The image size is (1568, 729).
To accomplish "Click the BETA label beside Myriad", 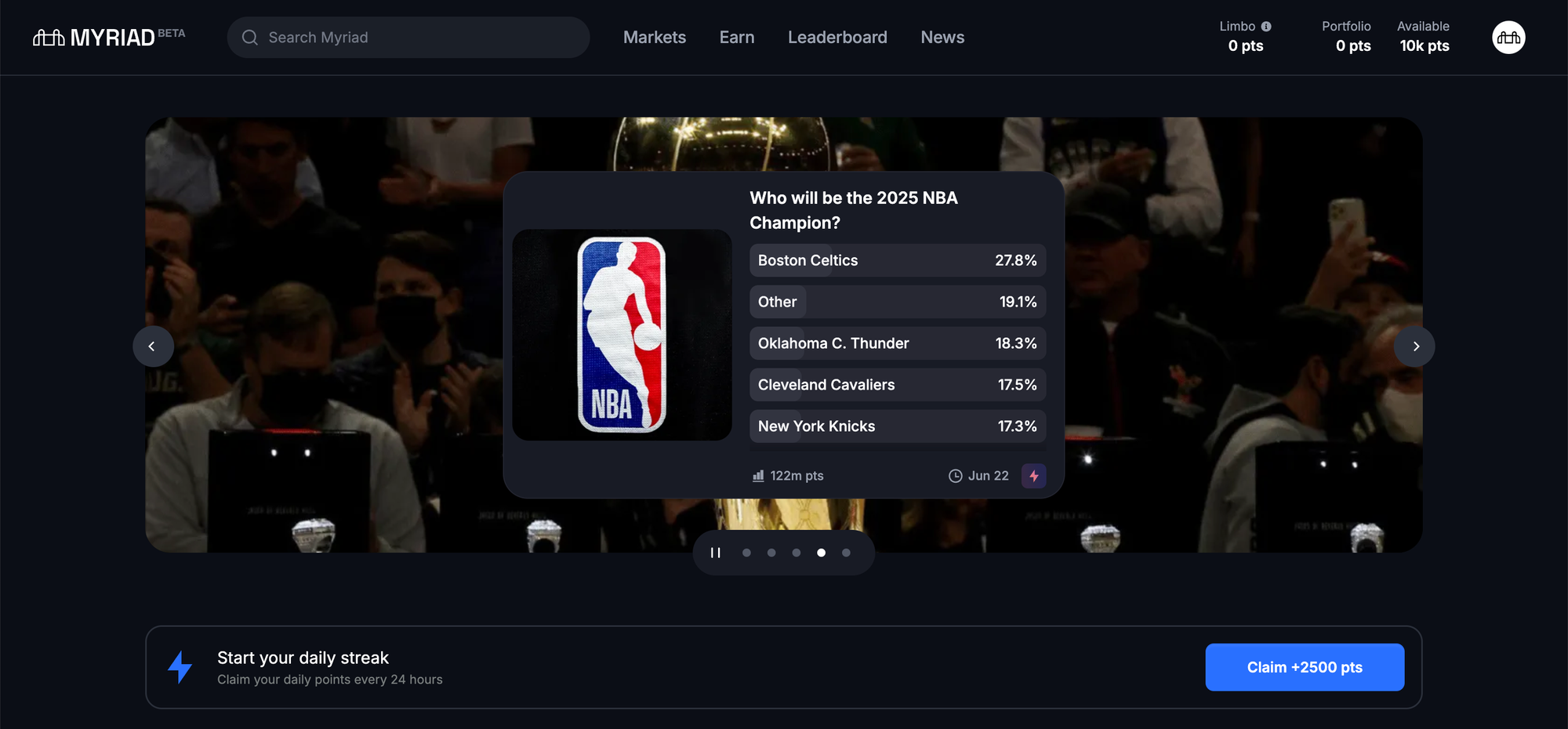I will [172, 33].
